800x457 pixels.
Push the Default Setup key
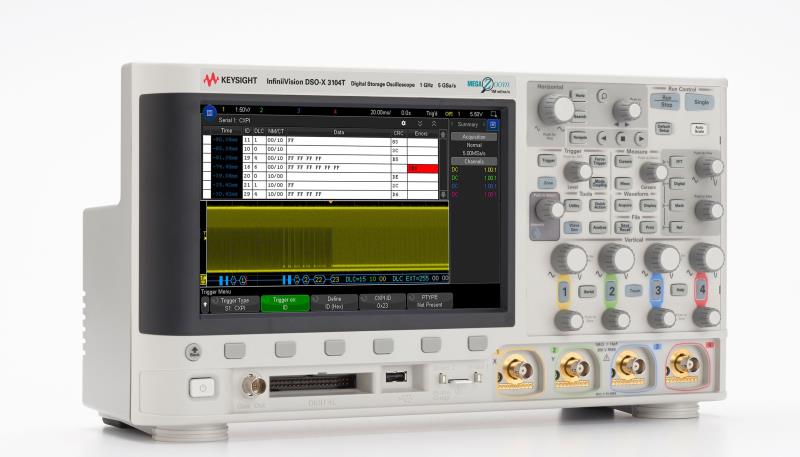click(x=663, y=128)
